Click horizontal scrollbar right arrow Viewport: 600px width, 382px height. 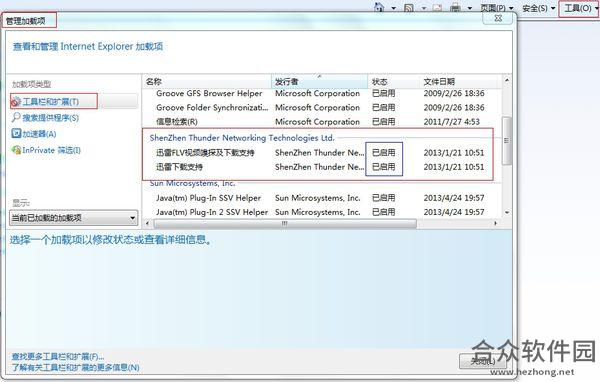496,223
